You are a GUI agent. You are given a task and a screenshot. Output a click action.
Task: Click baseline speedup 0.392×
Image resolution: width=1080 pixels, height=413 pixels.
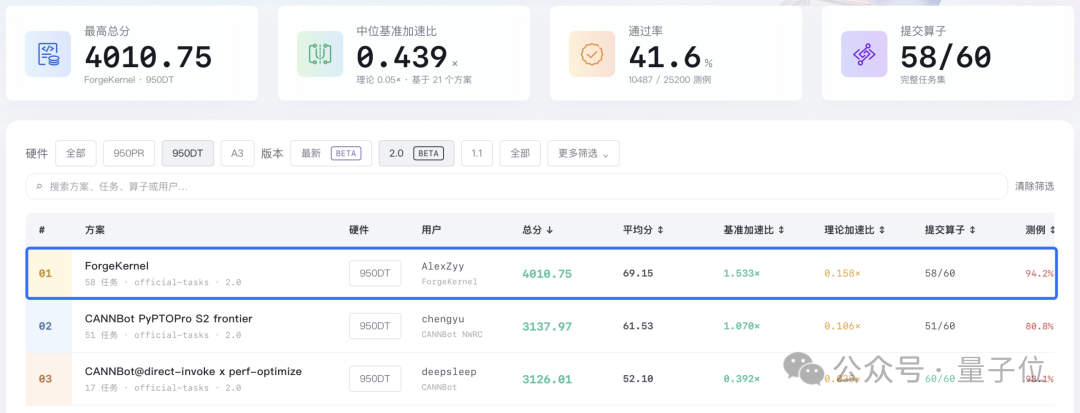(x=741, y=379)
